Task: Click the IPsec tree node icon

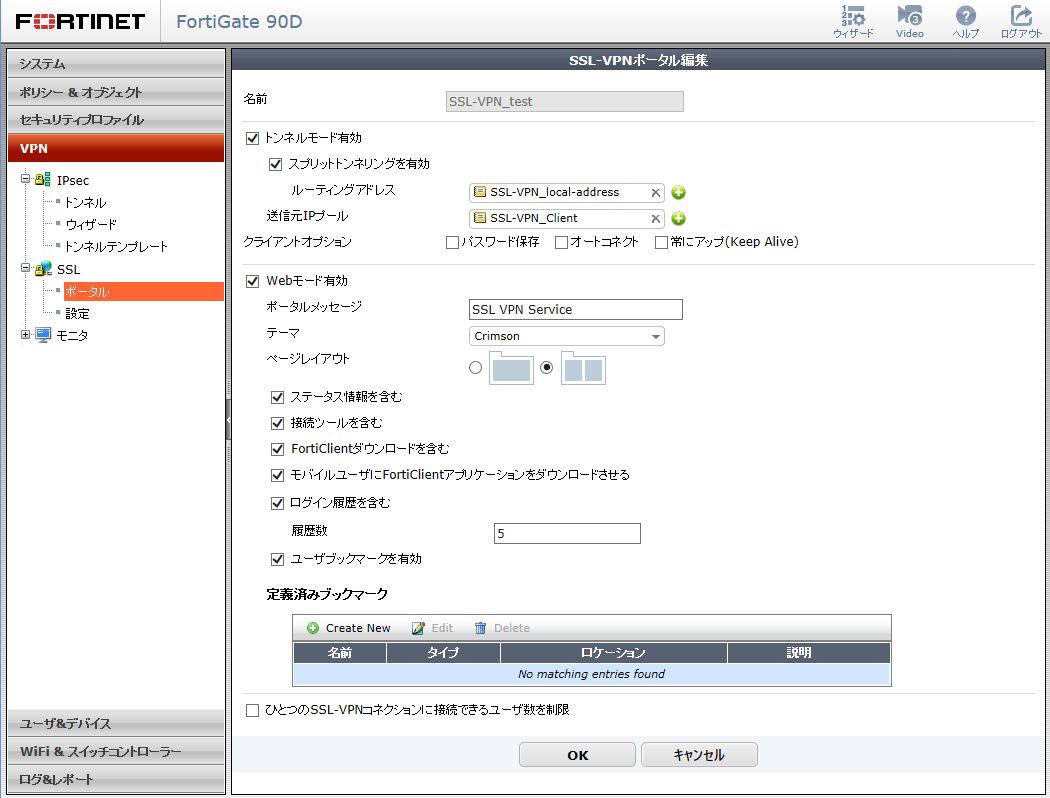Action: click(x=43, y=179)
